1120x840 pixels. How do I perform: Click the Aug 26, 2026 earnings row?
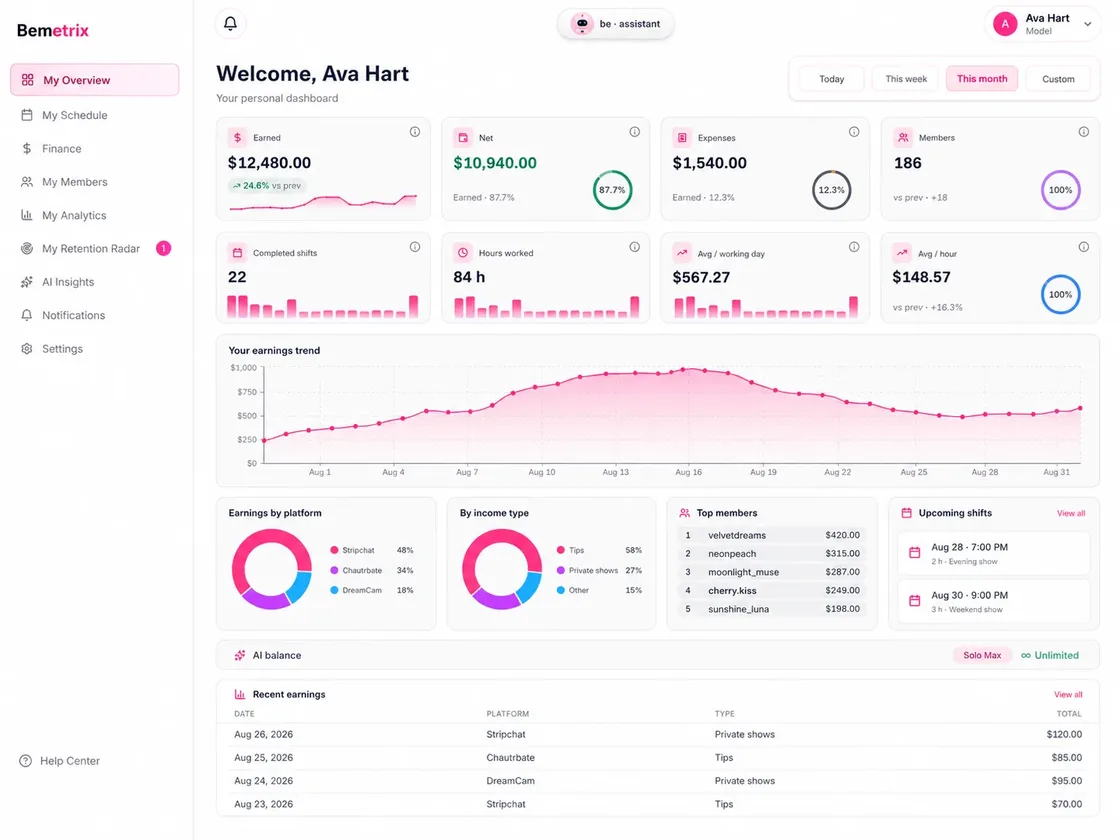tap(658, 734)
